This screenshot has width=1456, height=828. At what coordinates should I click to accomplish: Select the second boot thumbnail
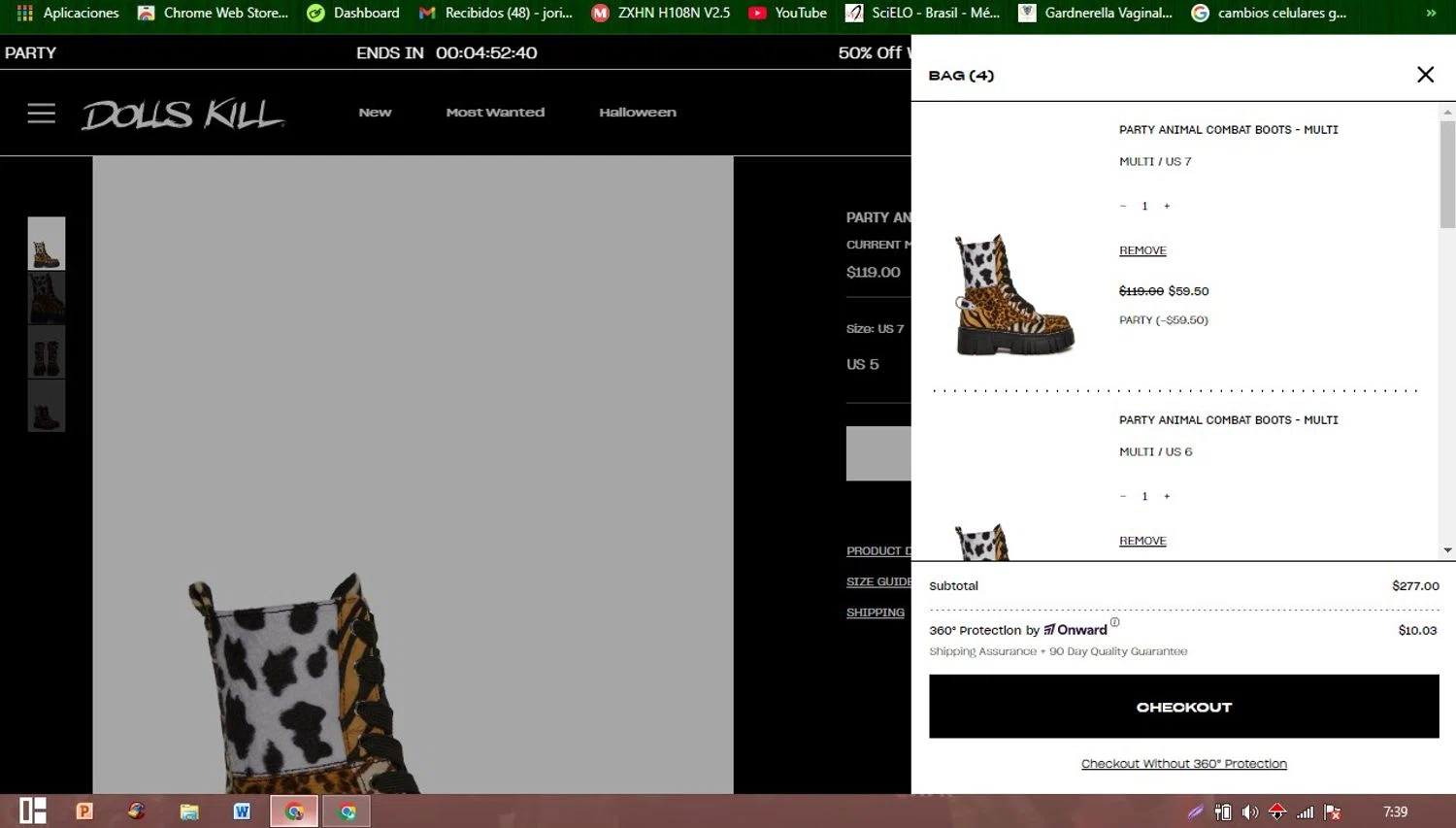click(x=47, y=297)
